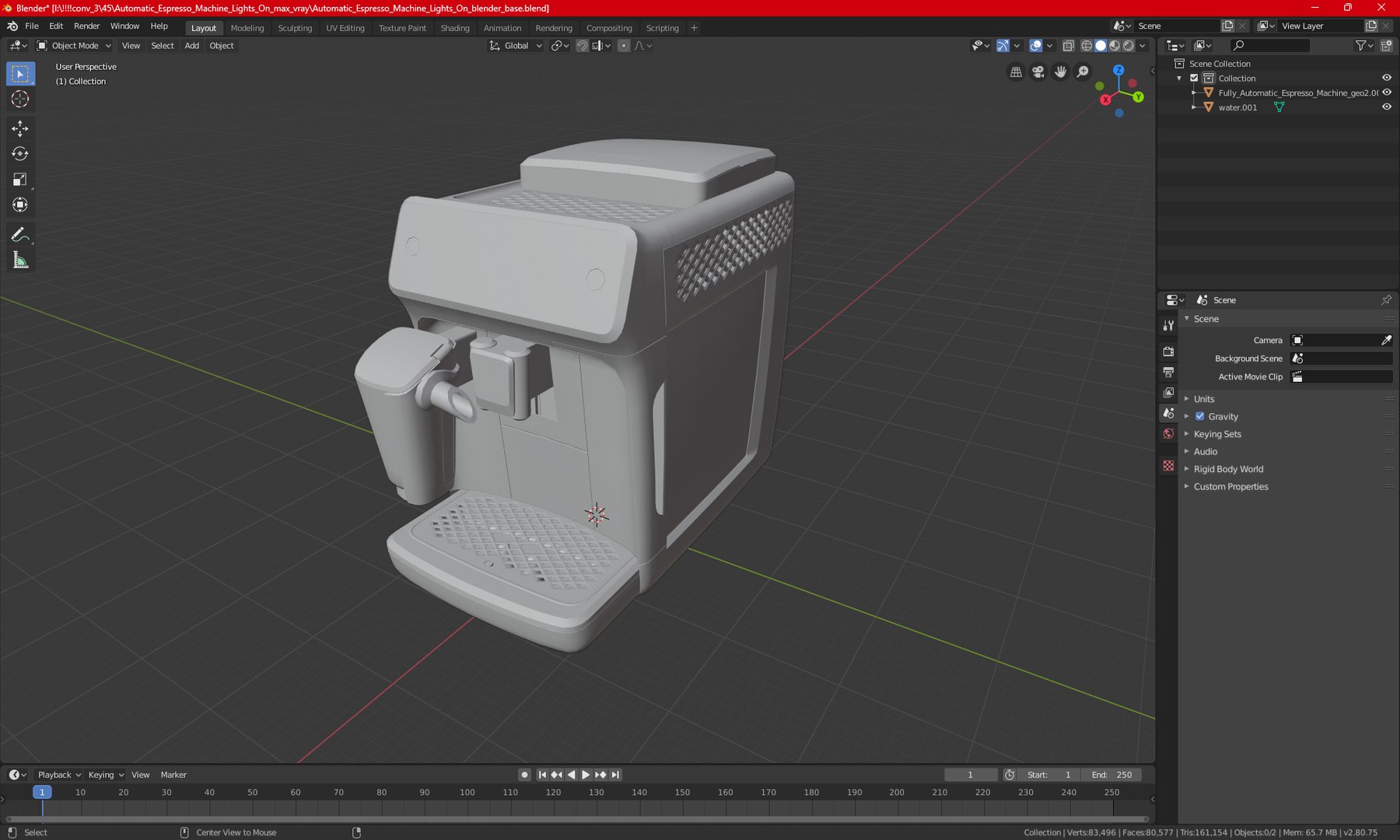Screen dimensions: 1400x840
Task: Open the Add menu in viewport
Action: coord(191,46)
